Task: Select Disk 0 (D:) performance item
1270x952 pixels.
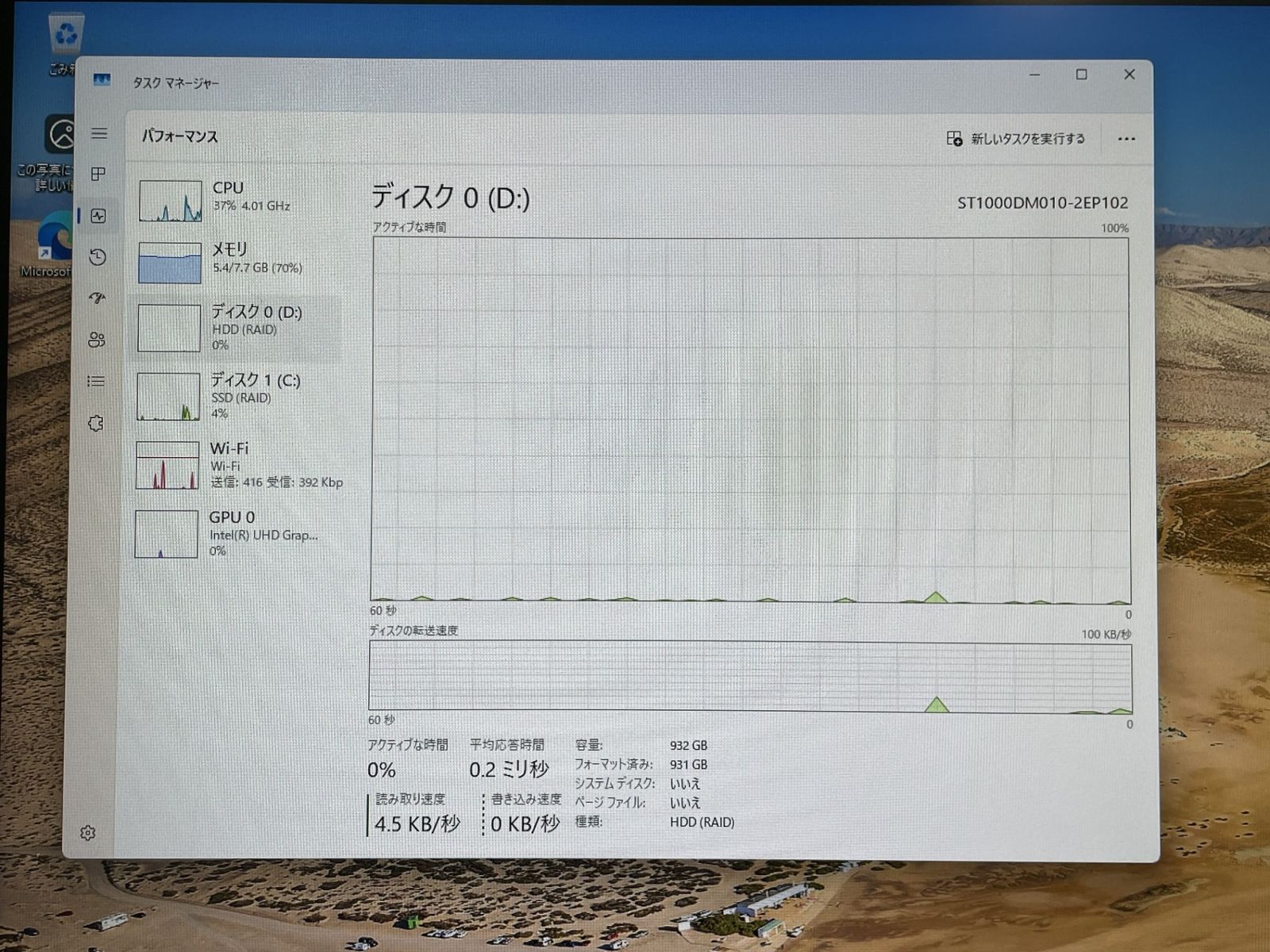Action: click(238, 328)
